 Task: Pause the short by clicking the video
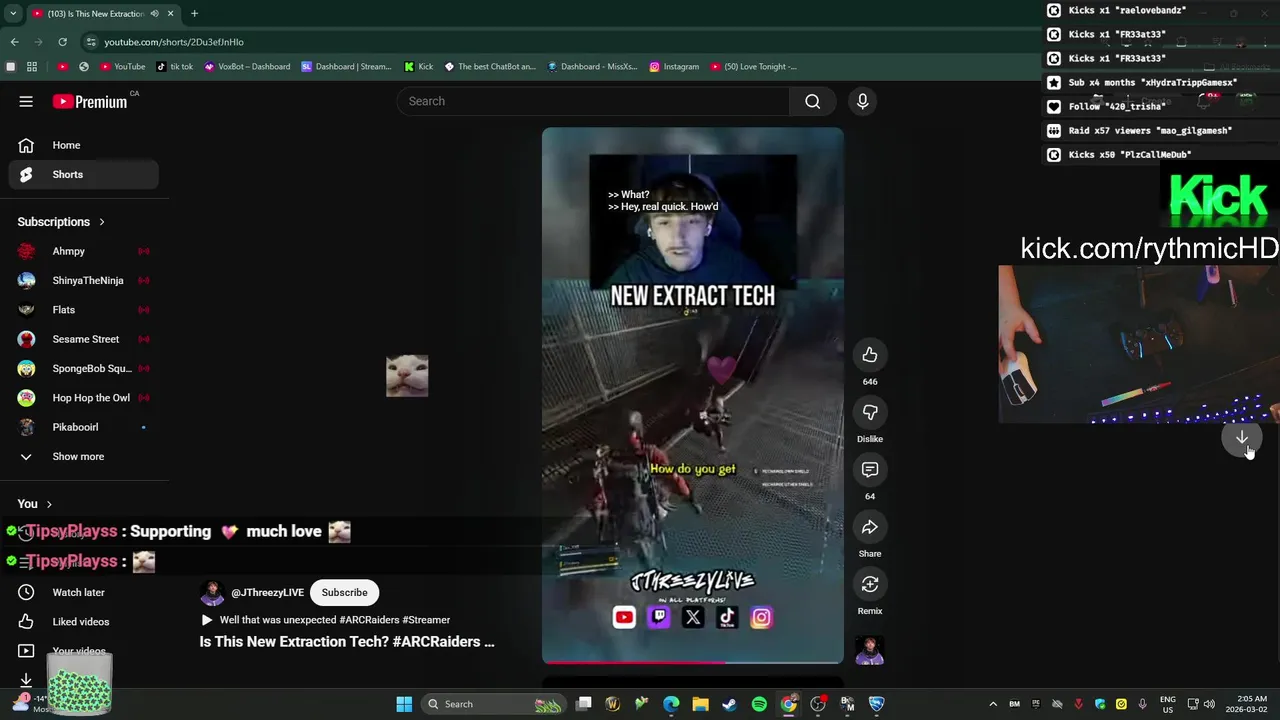coord(693,395)
